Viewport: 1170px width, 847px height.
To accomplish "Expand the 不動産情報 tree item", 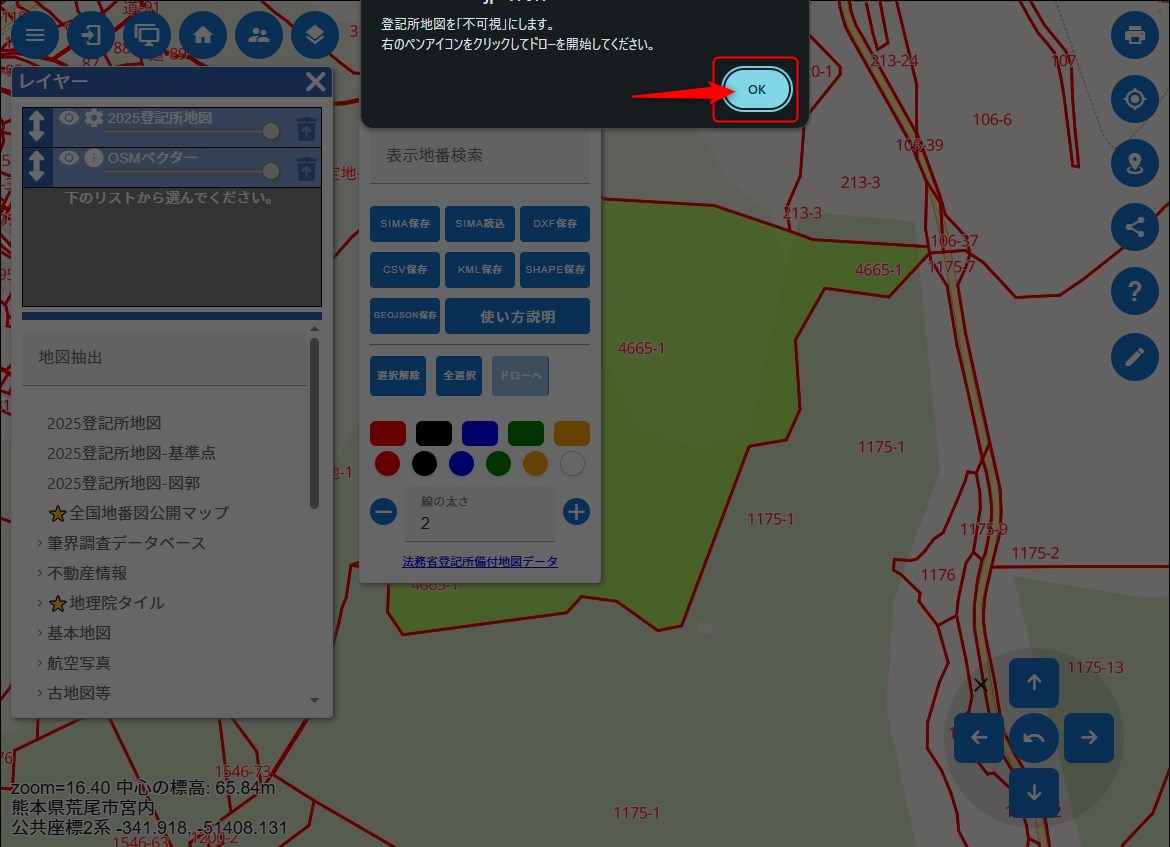I will 87,573.
